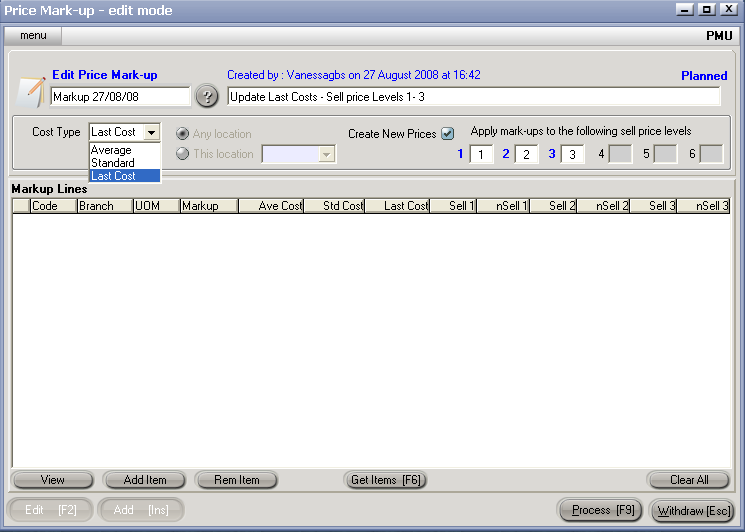Click the Add [Ins] button
This screenshot has width=745, height=532.
point(141,510)
